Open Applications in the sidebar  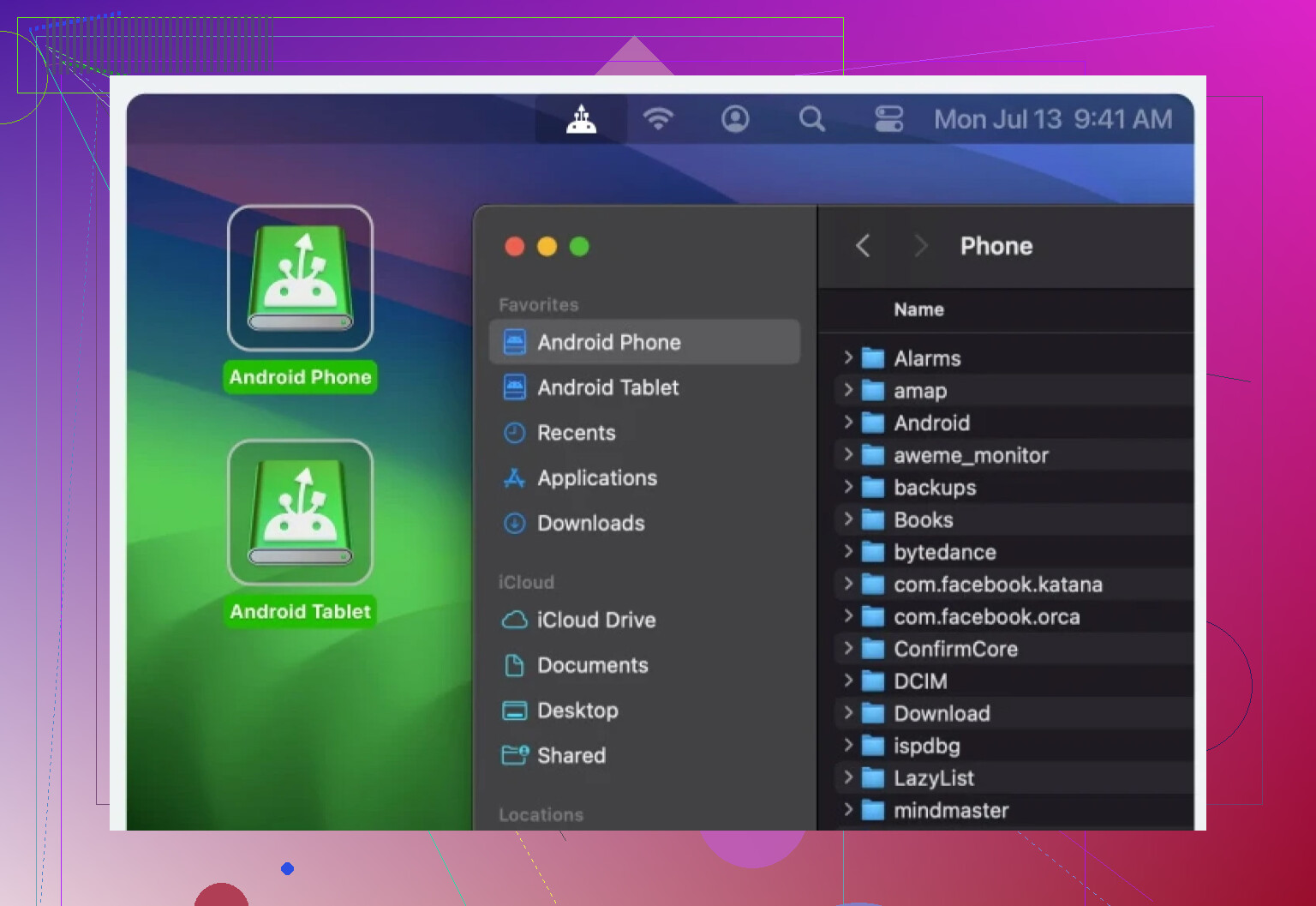pyautogui.click(x=644, y=478)
